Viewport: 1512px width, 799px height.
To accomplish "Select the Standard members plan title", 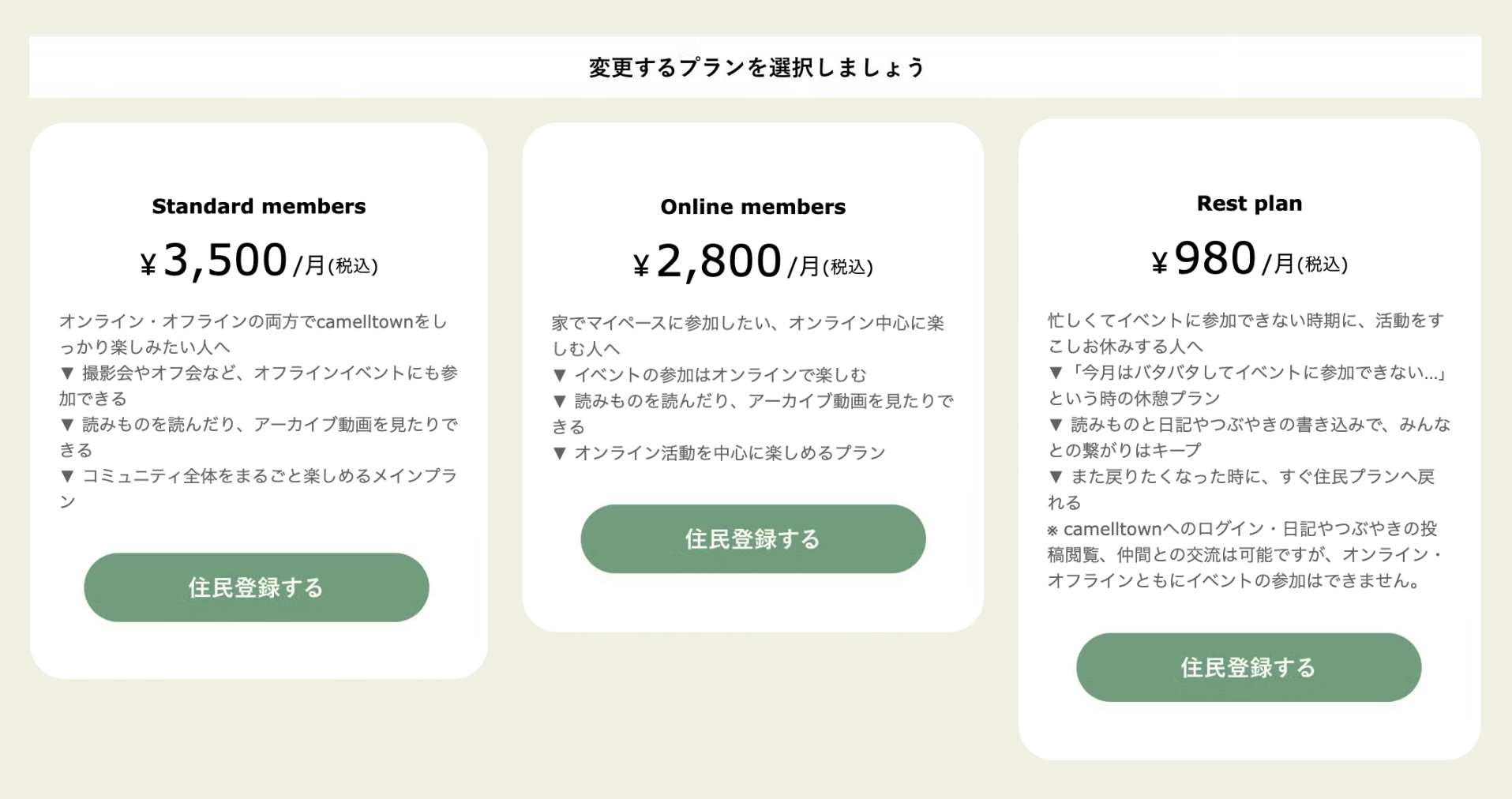I will (x=259, y=206).
